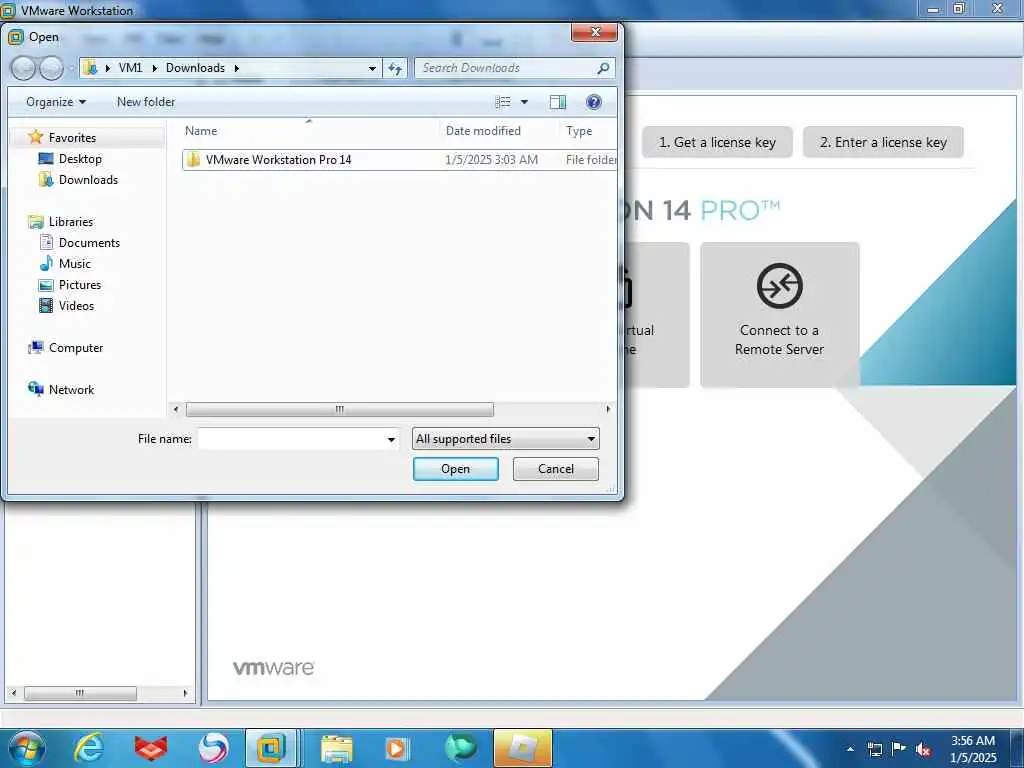Click the Favorites star in navigation pane
The width and height of the screenshot is (1024, 768).
click(x=35, y=137)
